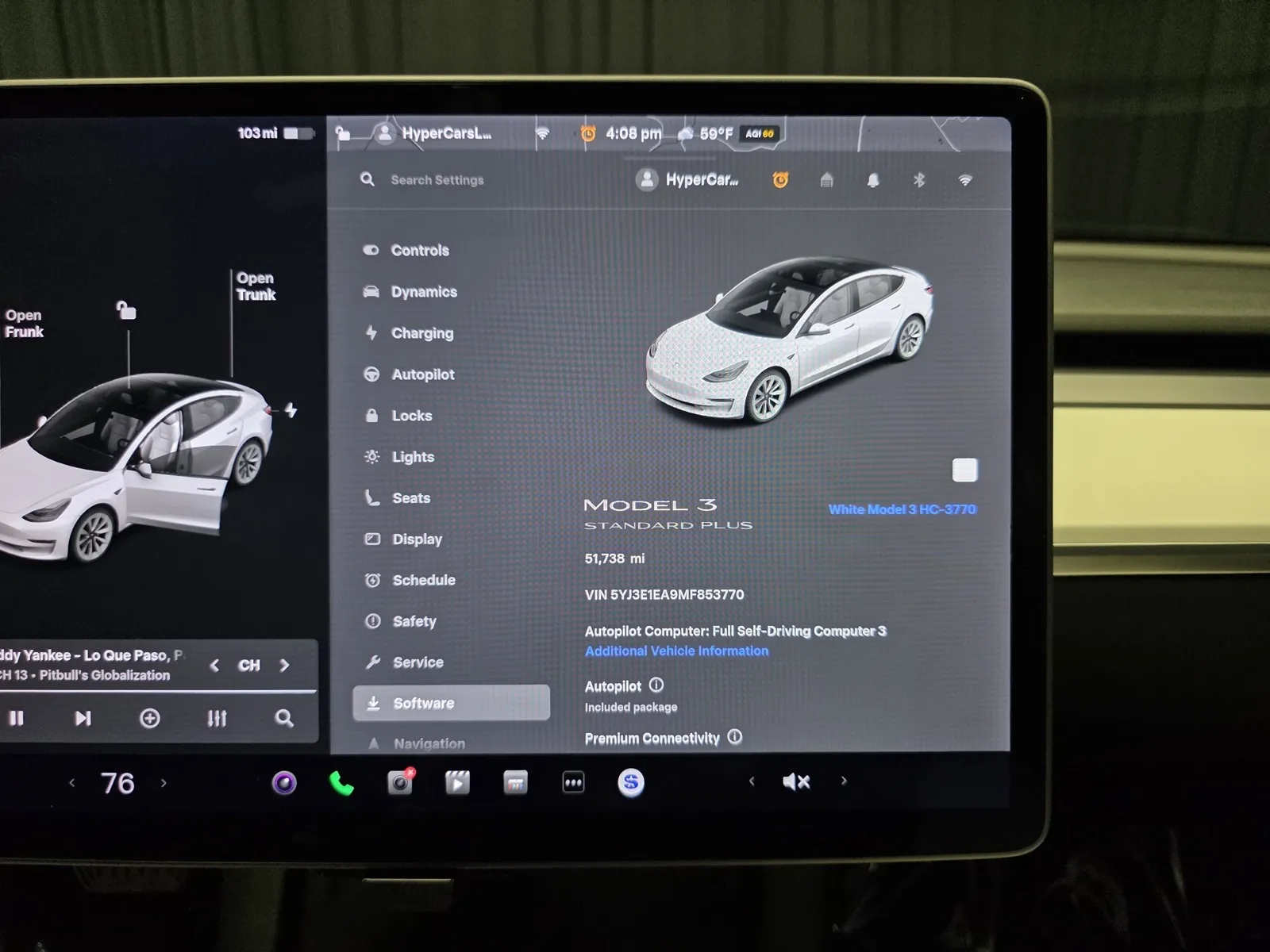Open the dashcam camera icon
1270x952 pixels.
click(400, 783)
